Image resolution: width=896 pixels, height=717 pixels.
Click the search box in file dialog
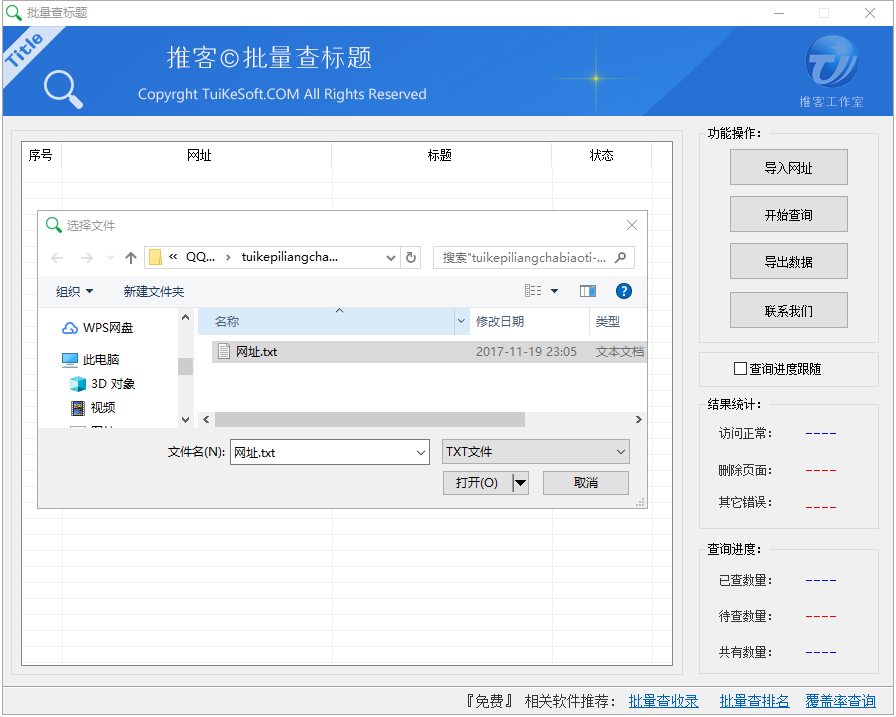[534, 258]
